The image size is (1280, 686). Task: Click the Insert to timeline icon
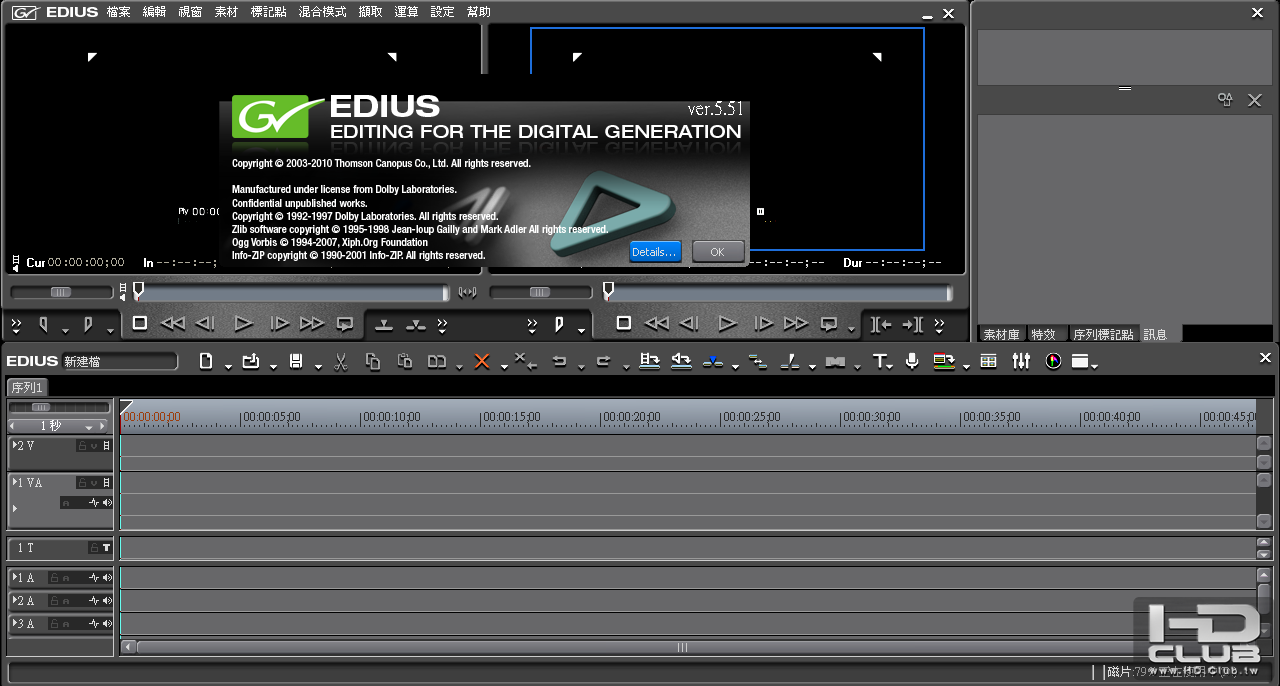650,361
